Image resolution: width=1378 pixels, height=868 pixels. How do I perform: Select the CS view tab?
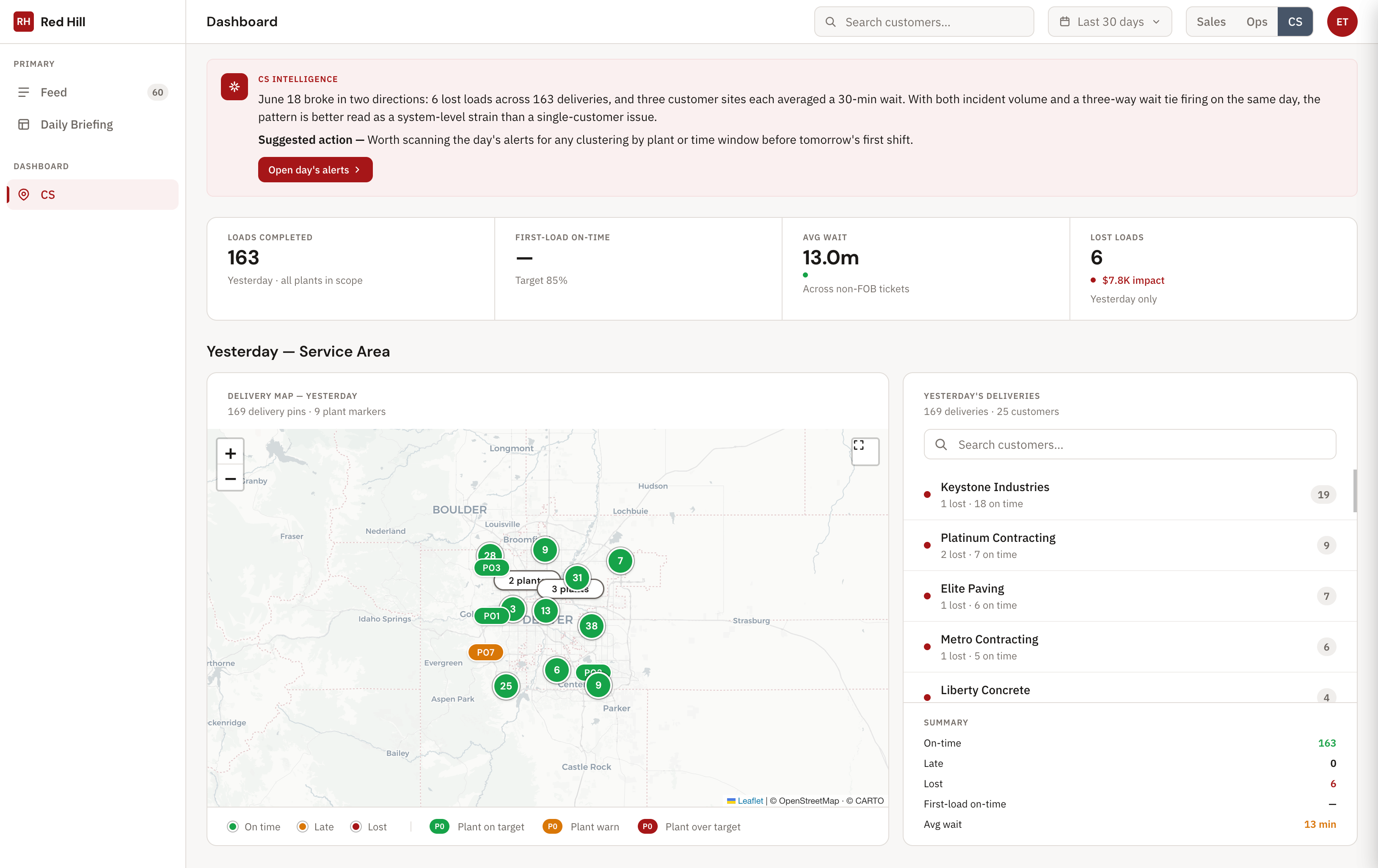pyautogui.click(x=1295, y=22)
